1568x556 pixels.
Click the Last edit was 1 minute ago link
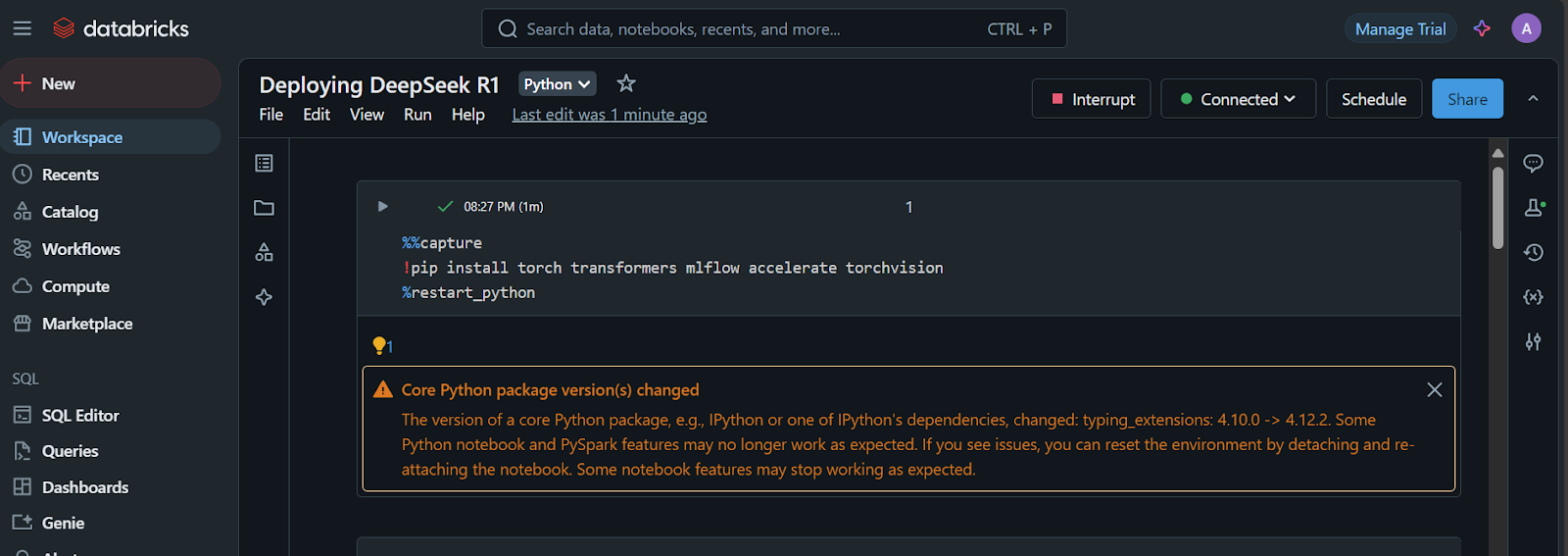click(609, 115)
